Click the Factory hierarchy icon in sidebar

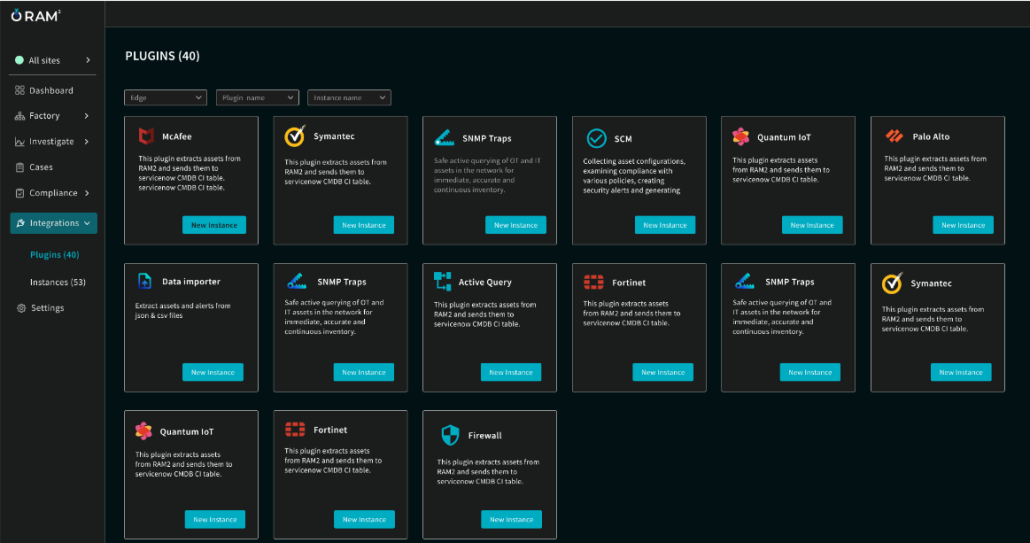point(20,116)
